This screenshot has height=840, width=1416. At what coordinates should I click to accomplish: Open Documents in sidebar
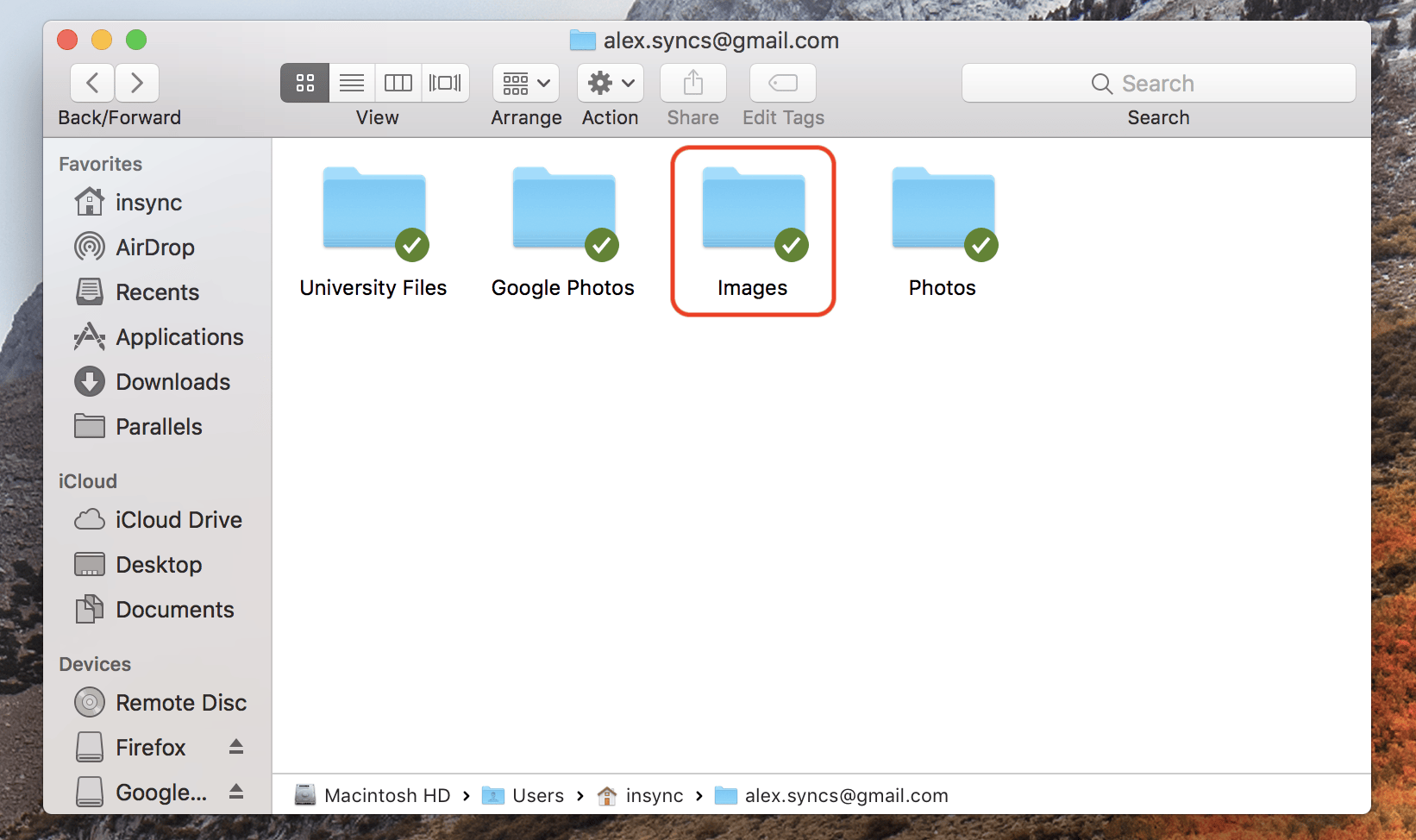154,610
